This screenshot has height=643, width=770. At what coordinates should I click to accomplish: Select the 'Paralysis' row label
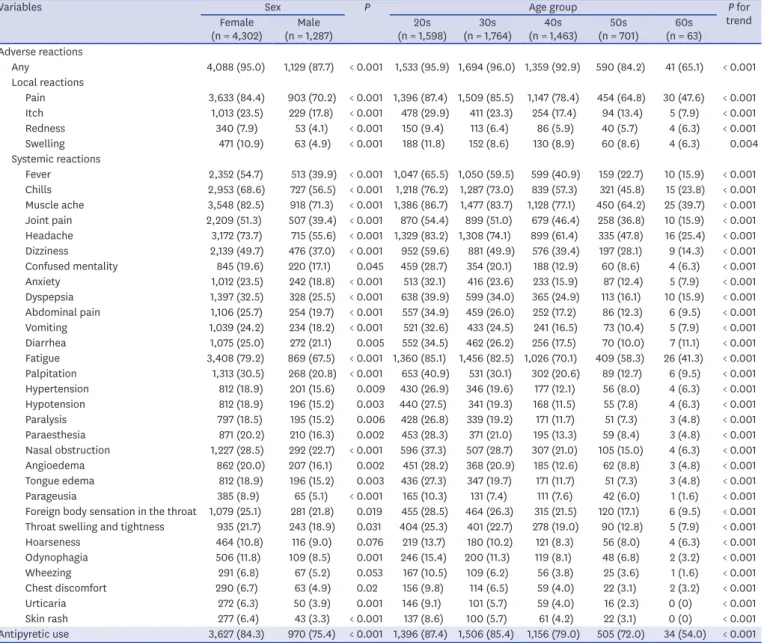[46, 419]
